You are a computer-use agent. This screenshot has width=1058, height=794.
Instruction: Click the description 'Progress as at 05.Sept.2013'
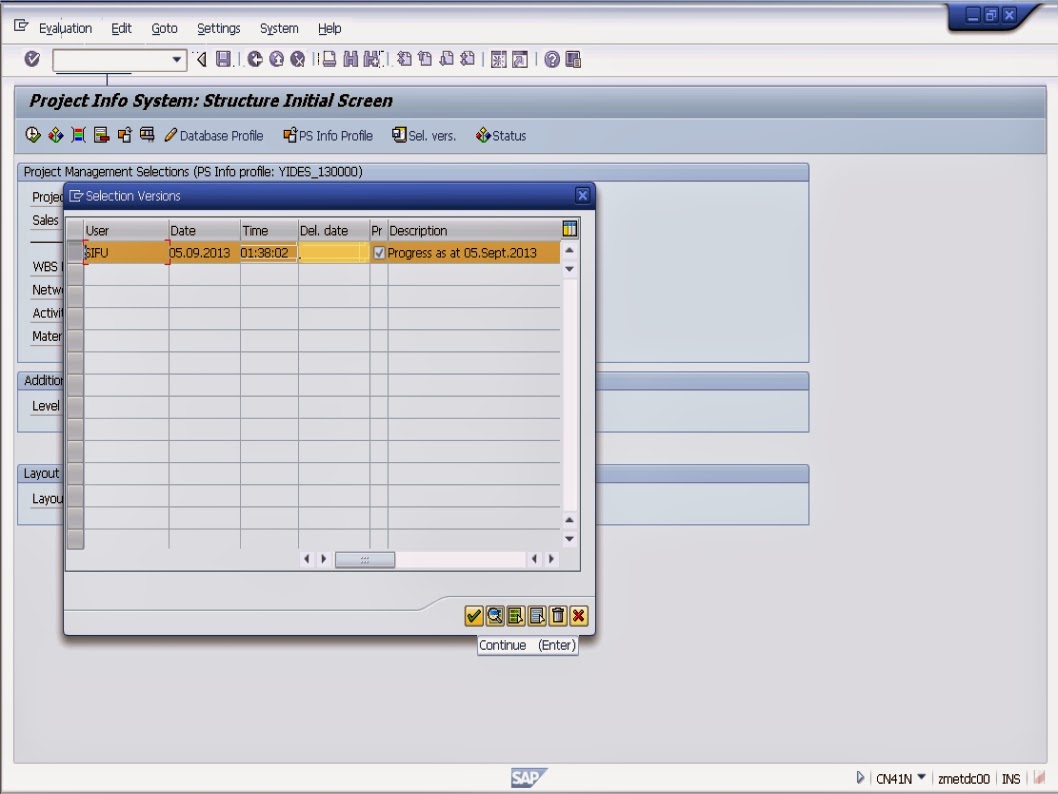coord(462,253)
